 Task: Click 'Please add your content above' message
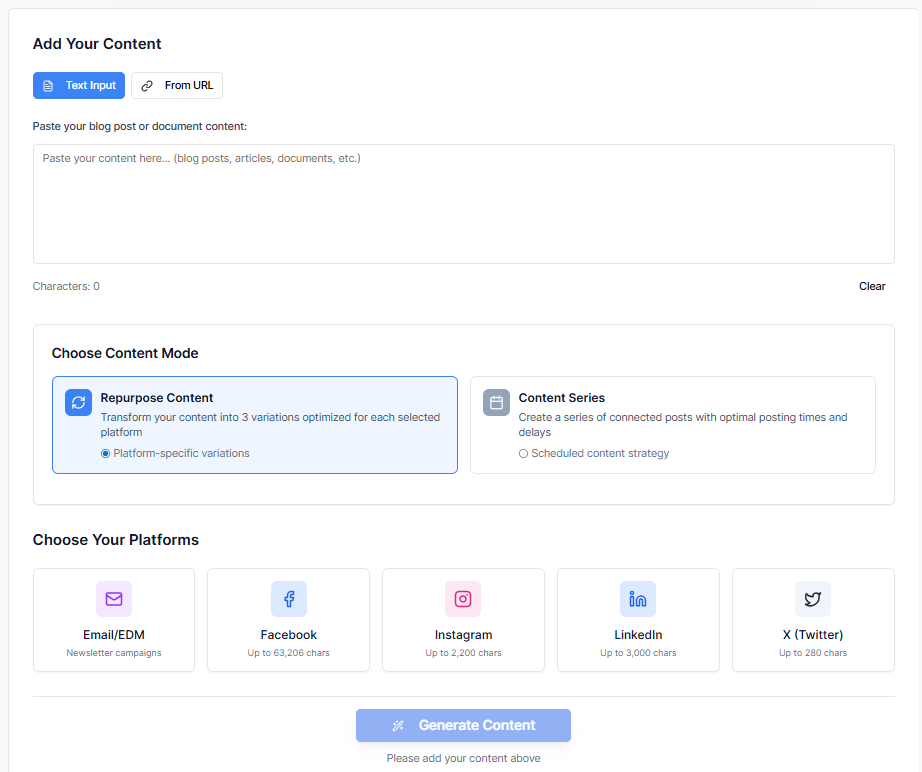(x=463, y=758)
